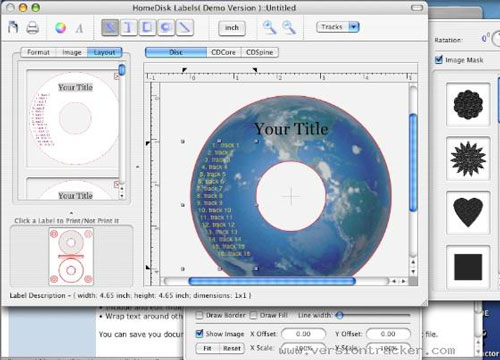
Task: Click the zoom in magnifier
Action: (x=269, y=27)
